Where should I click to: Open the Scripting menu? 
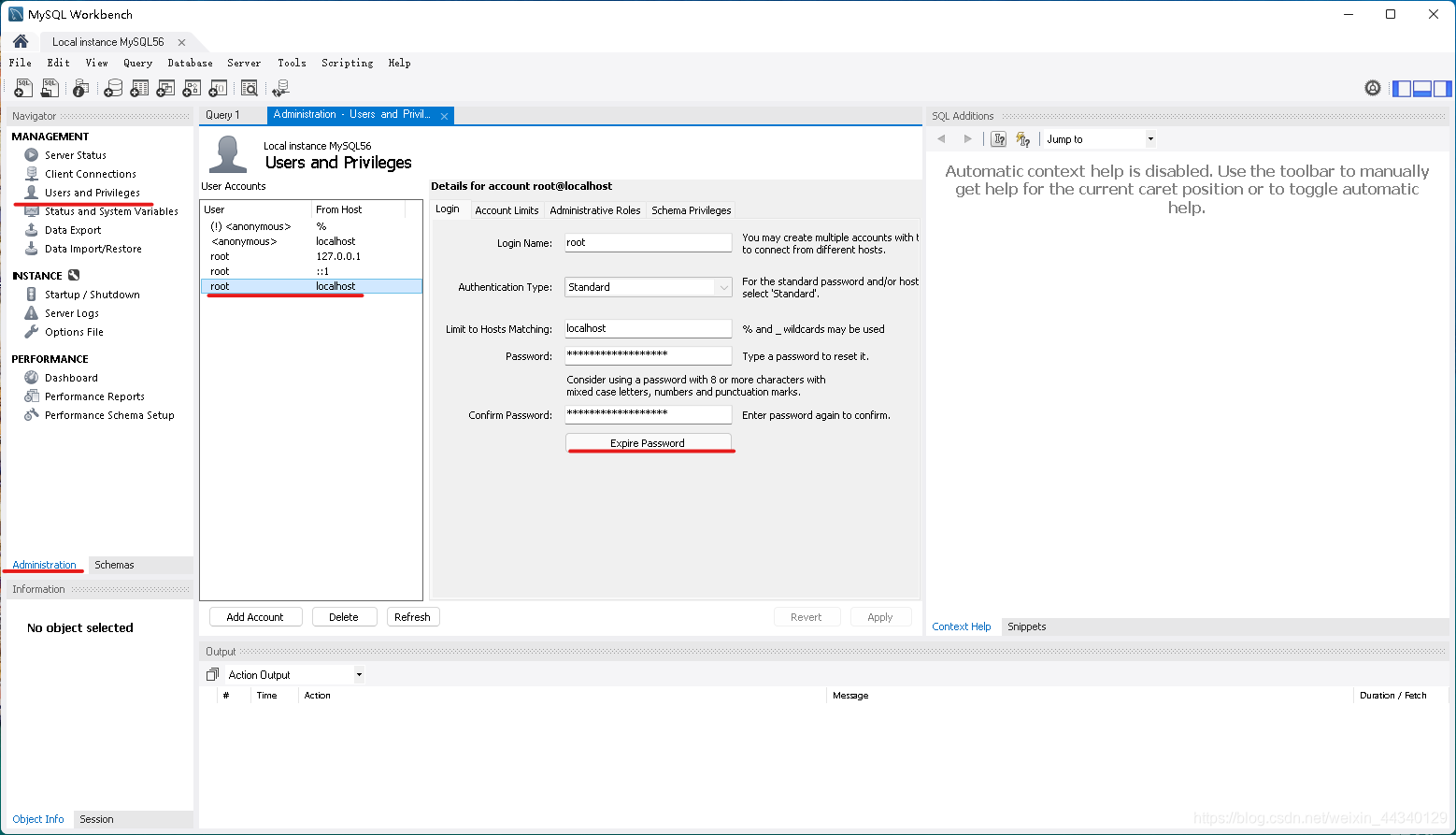pyautogui.click(x=347, y=63)
